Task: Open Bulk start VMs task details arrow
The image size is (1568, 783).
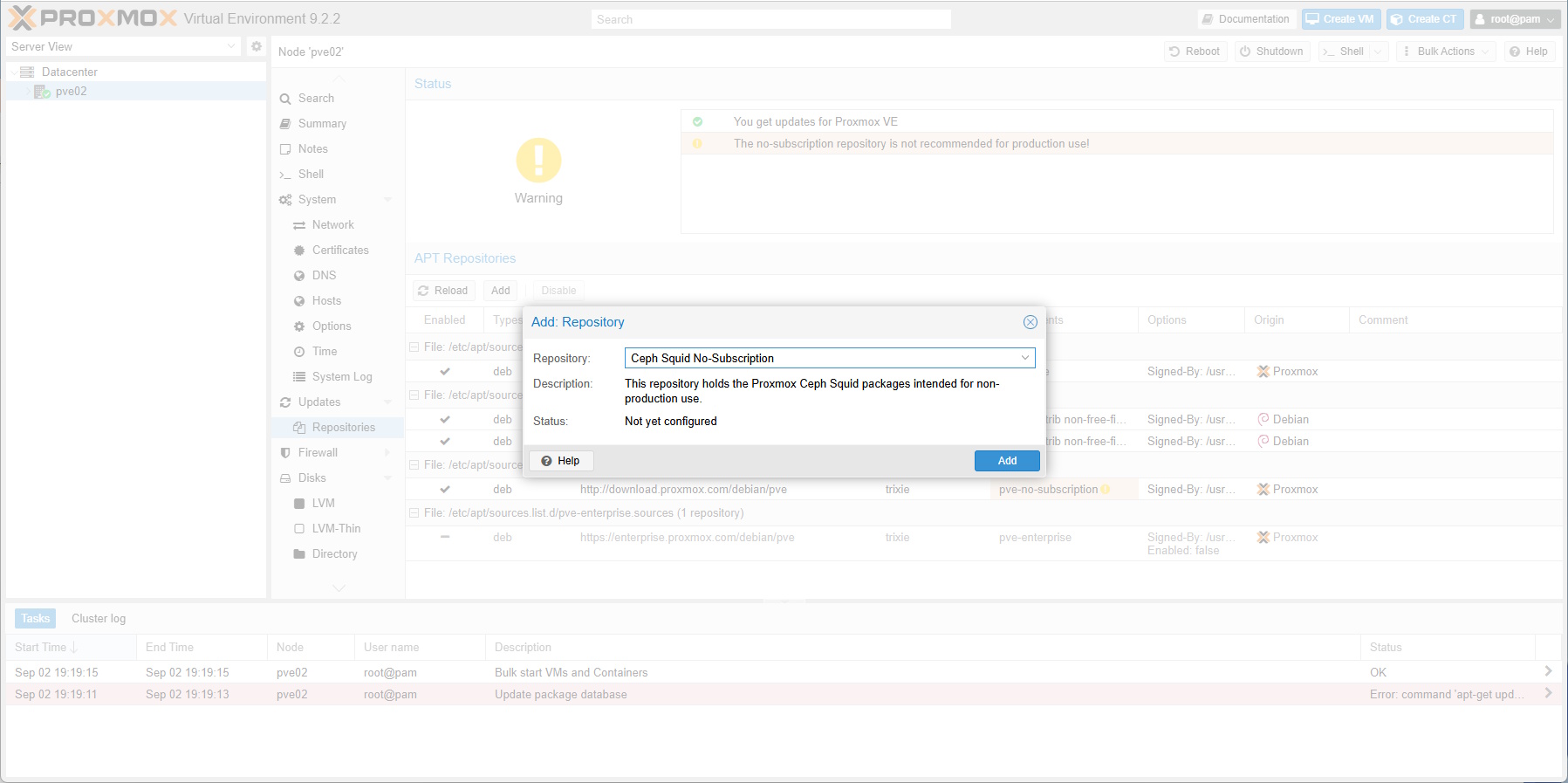Action: (1548, 672)
